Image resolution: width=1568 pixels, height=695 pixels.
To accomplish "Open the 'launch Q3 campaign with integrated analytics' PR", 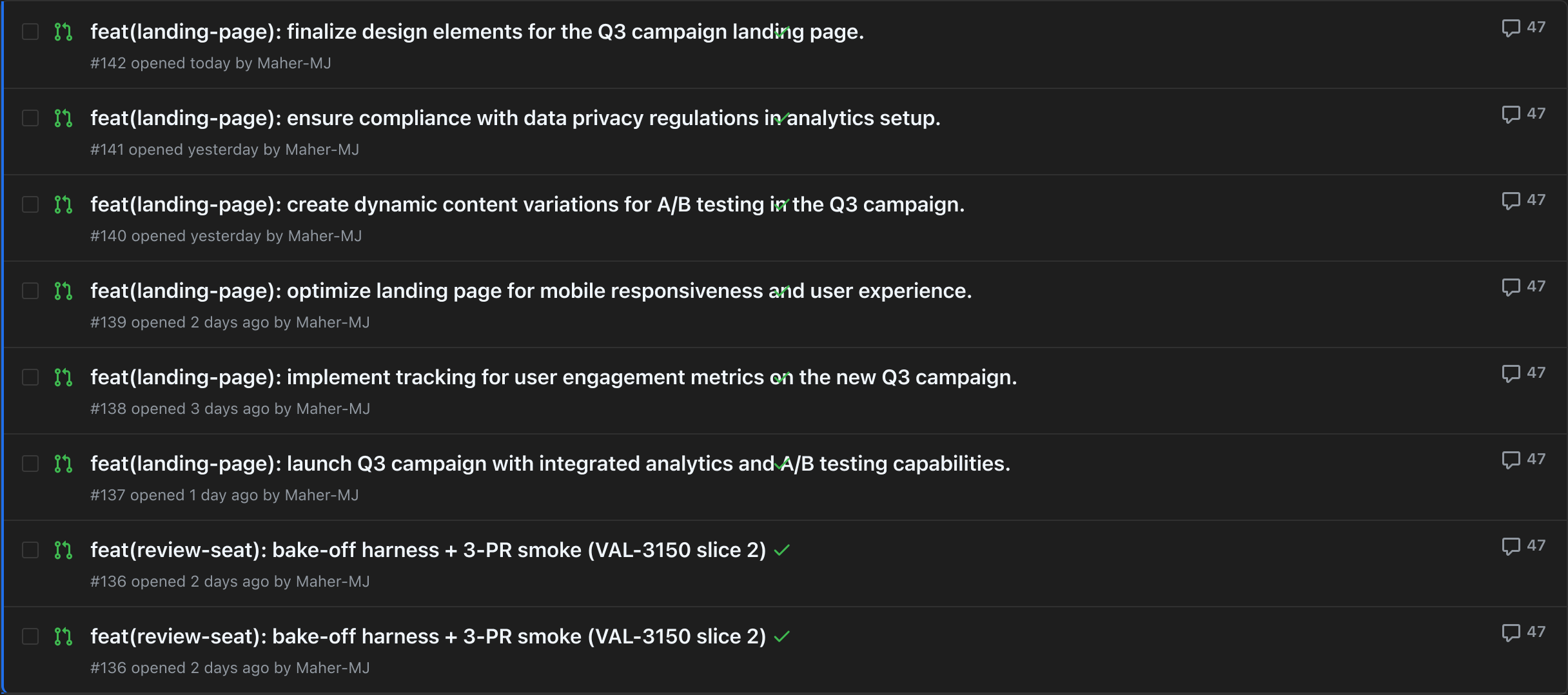I will point(550,464).
